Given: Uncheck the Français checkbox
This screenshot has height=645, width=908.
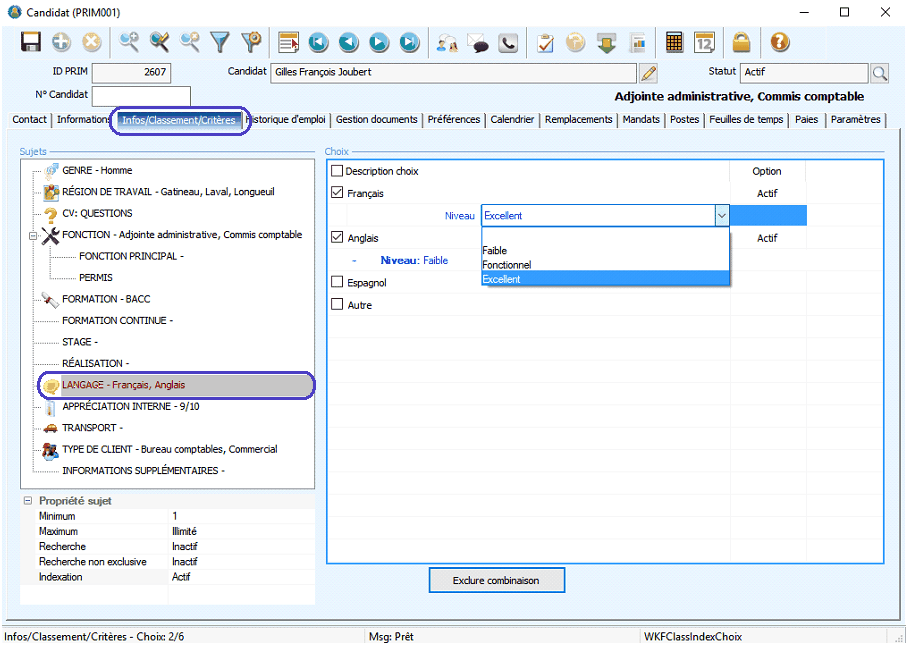Looking at the screenshot, I should click(337, 194).
